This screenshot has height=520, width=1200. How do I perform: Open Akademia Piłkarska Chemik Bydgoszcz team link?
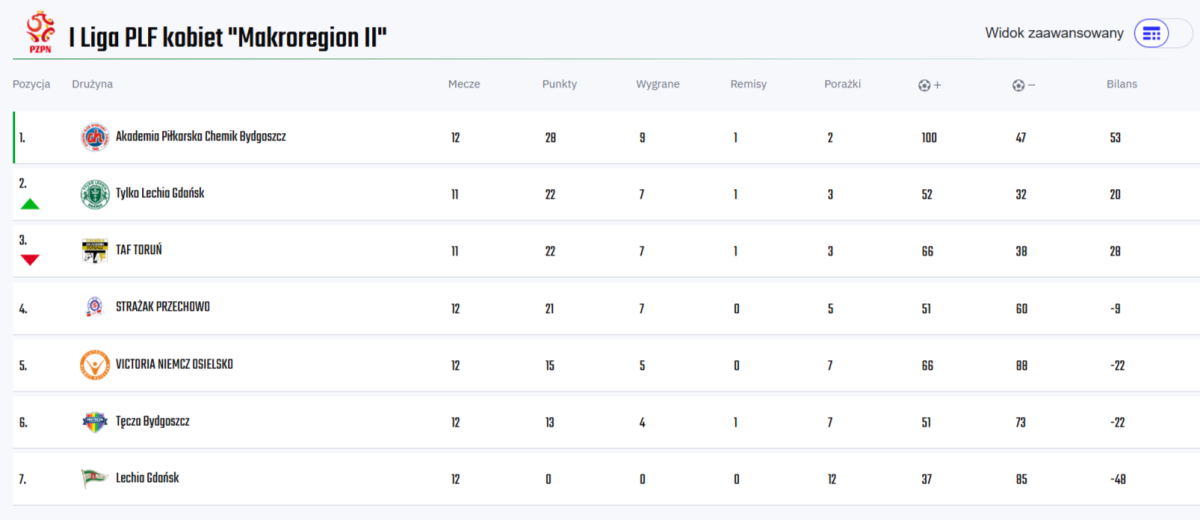pyautogui.click(x=200, y=137)
